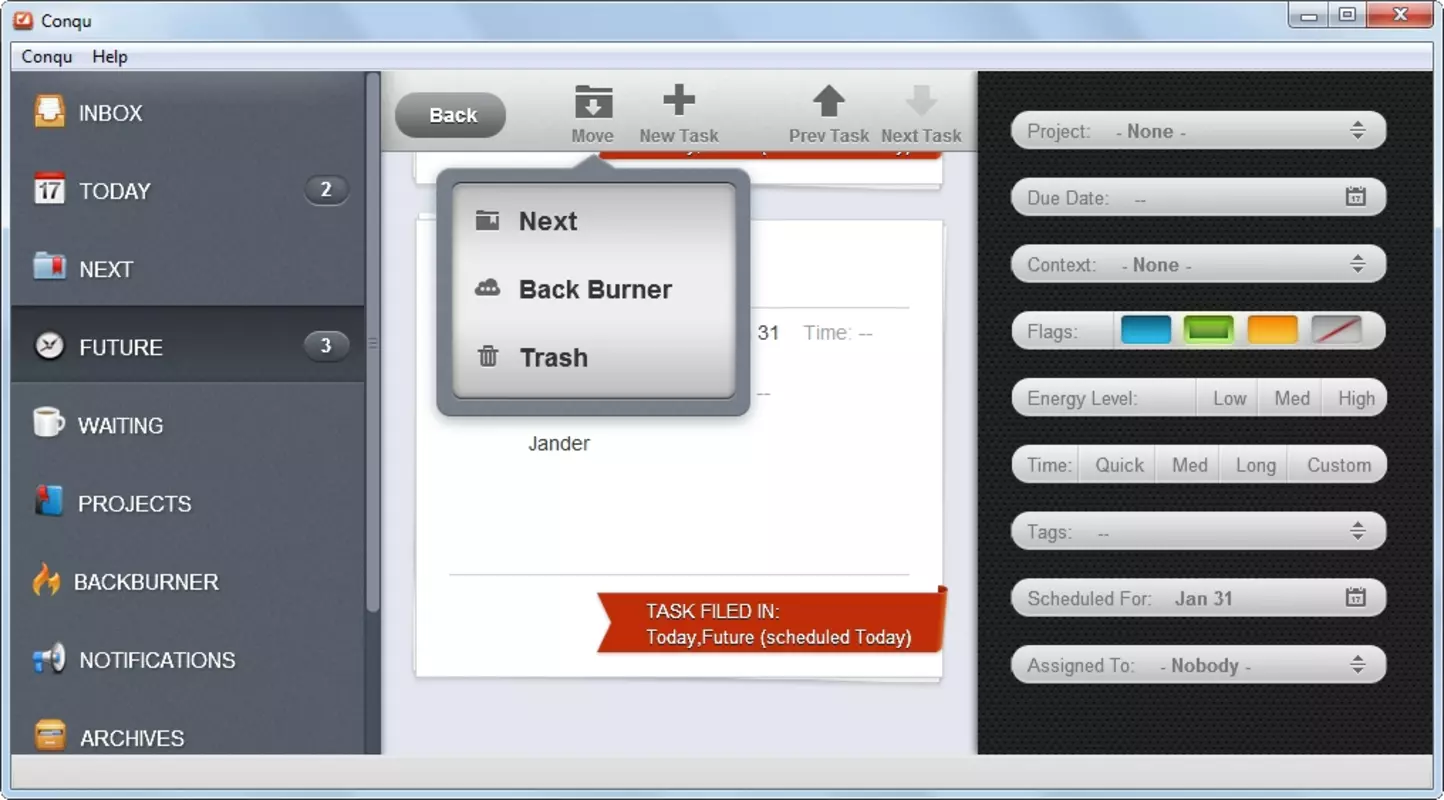Screen dimensions: 1444x800
Task: Select BACKBURNER label in sidebar
Action: 146,581
